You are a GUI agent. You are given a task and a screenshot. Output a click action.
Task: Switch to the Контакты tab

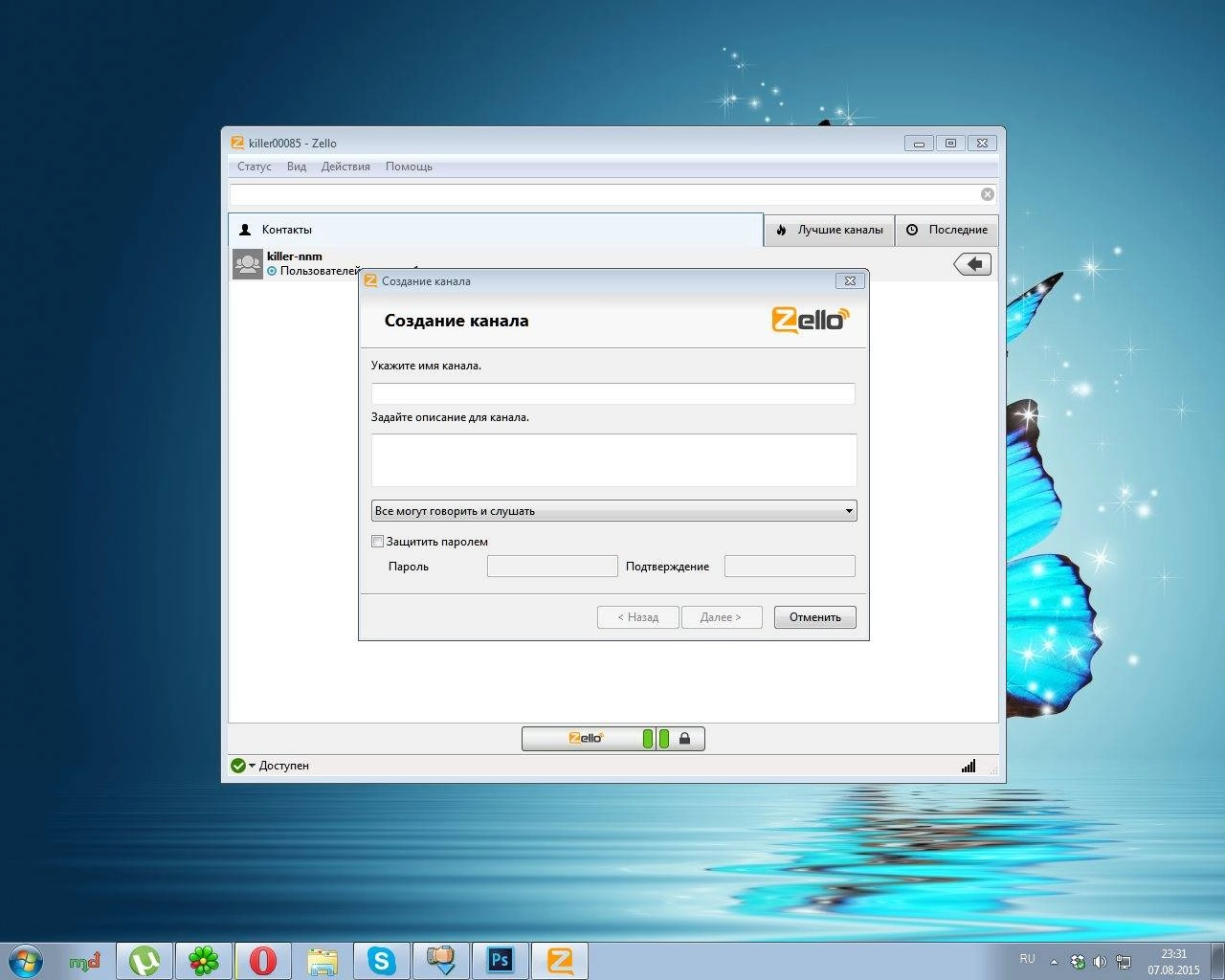(495, 230)
